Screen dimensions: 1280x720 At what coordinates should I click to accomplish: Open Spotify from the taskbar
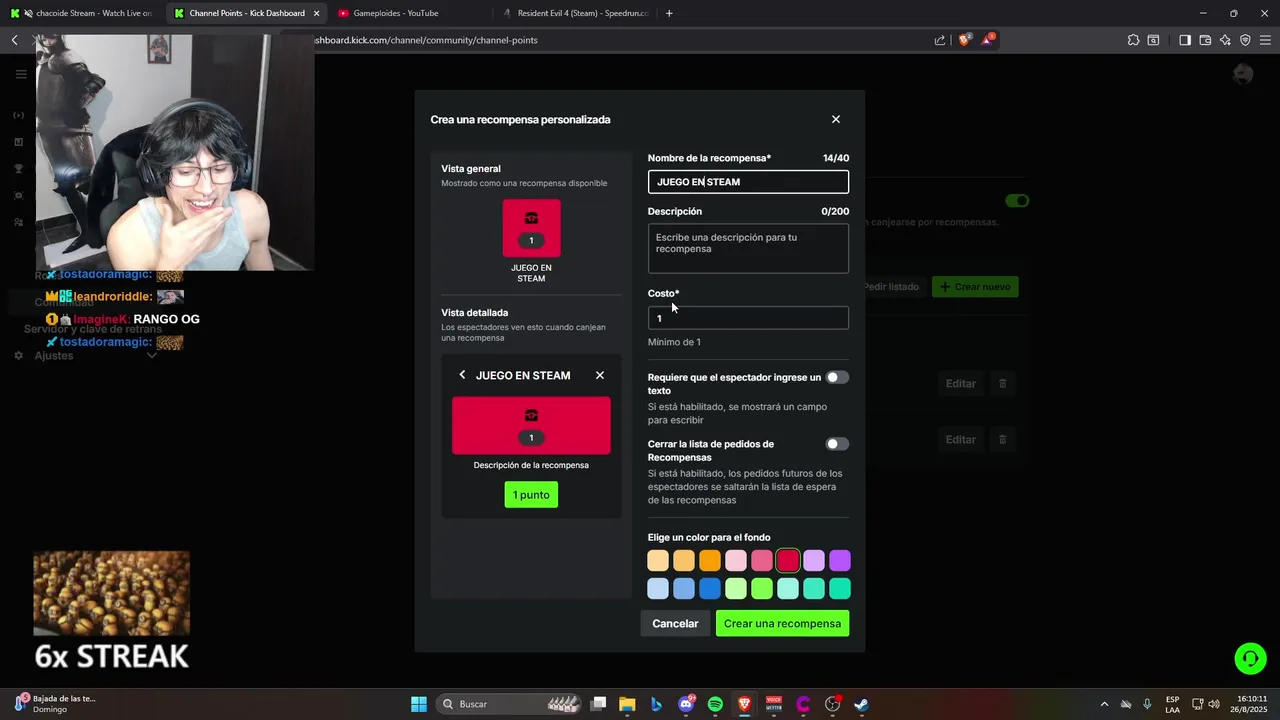[715, 704]
